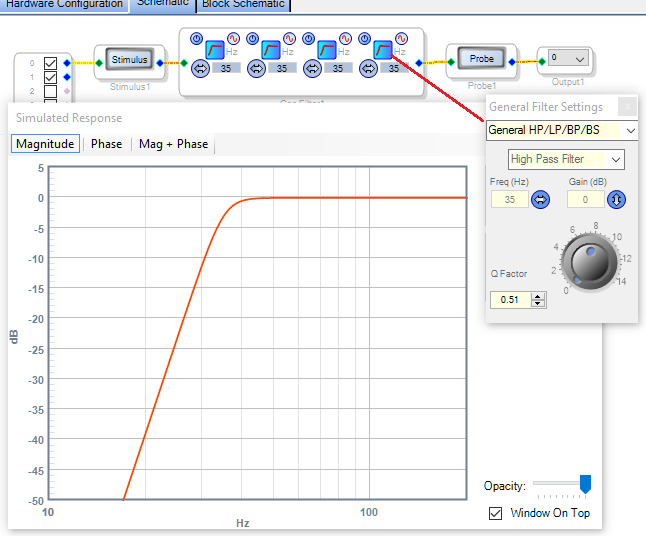
Task: Click the third filter's red sine wave icon
Action: coord(345,39)
